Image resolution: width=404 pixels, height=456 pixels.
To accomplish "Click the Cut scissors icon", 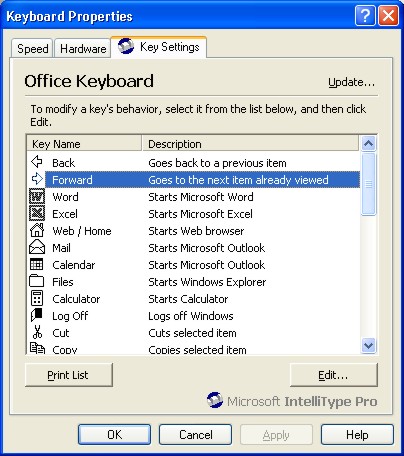I will click(x=37, y=332).
